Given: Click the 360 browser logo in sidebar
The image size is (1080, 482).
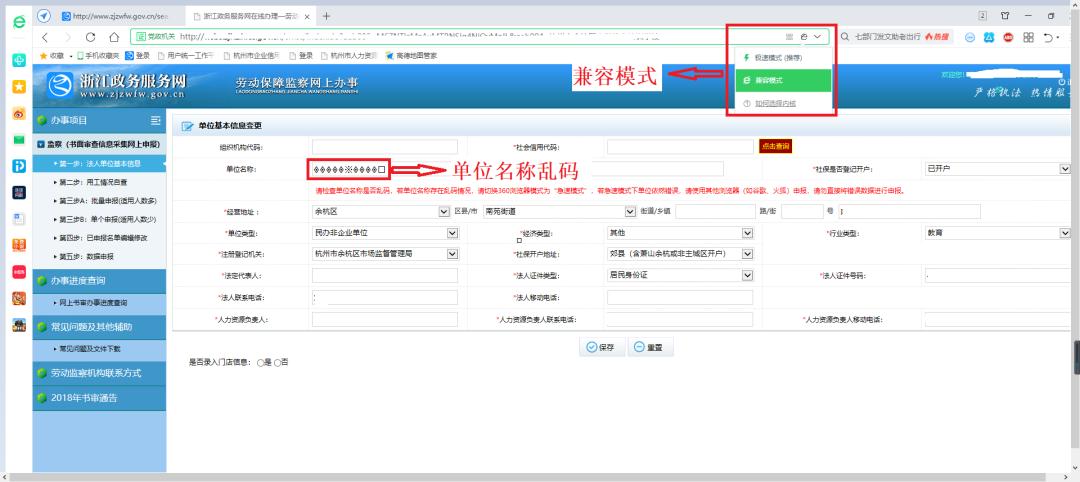Looking at the screenshot, I should point(19,21).
